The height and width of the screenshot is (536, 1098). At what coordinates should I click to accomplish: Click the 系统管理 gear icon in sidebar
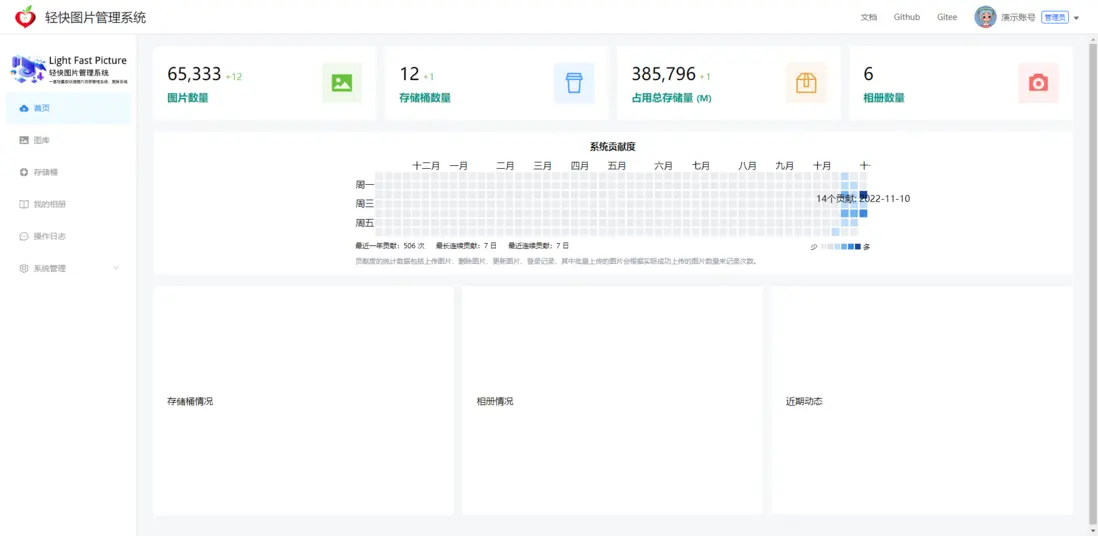(x=24, y=268)
